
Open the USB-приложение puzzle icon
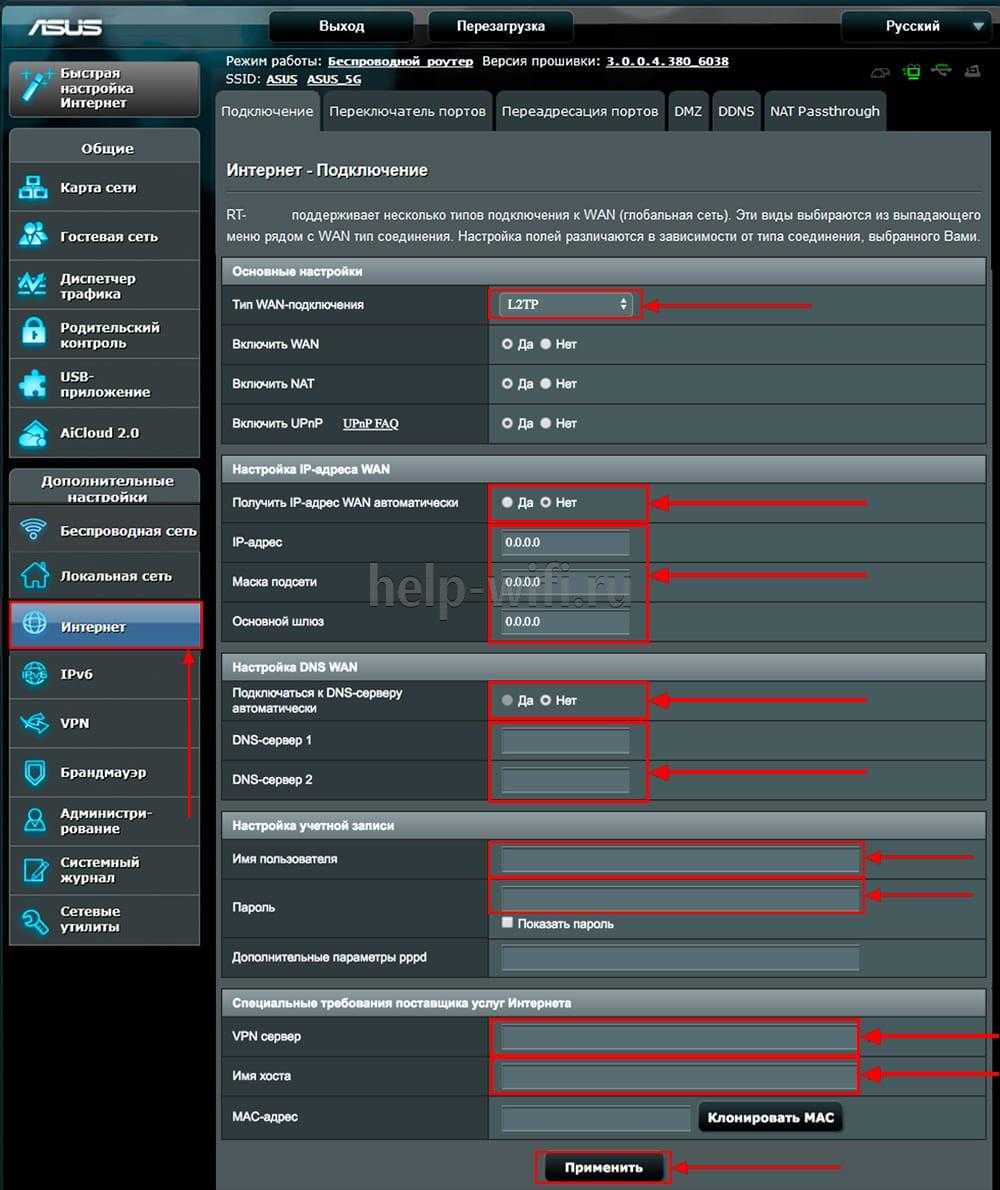34,384
